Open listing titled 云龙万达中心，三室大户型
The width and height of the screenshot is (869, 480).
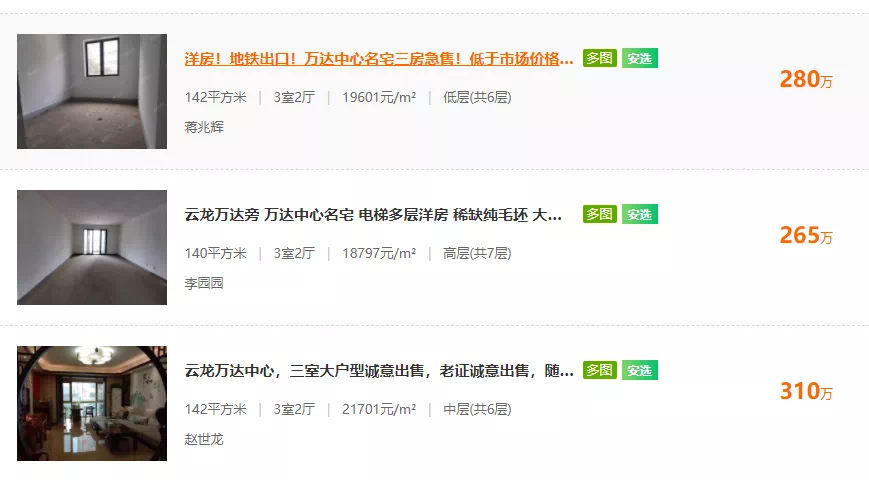tap(379, 371)
